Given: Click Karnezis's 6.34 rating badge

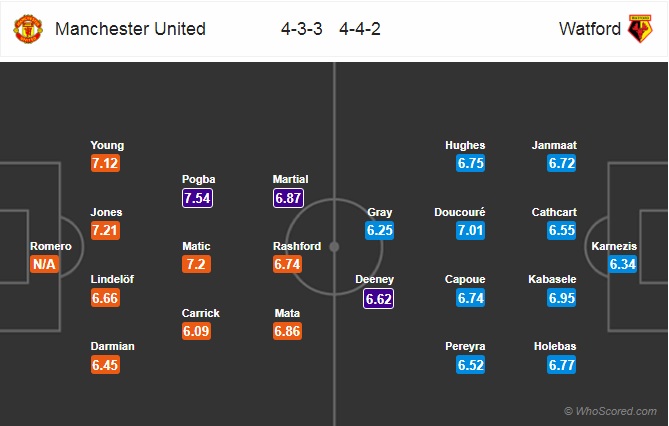Looking at the screenshot, I should 622,264.
